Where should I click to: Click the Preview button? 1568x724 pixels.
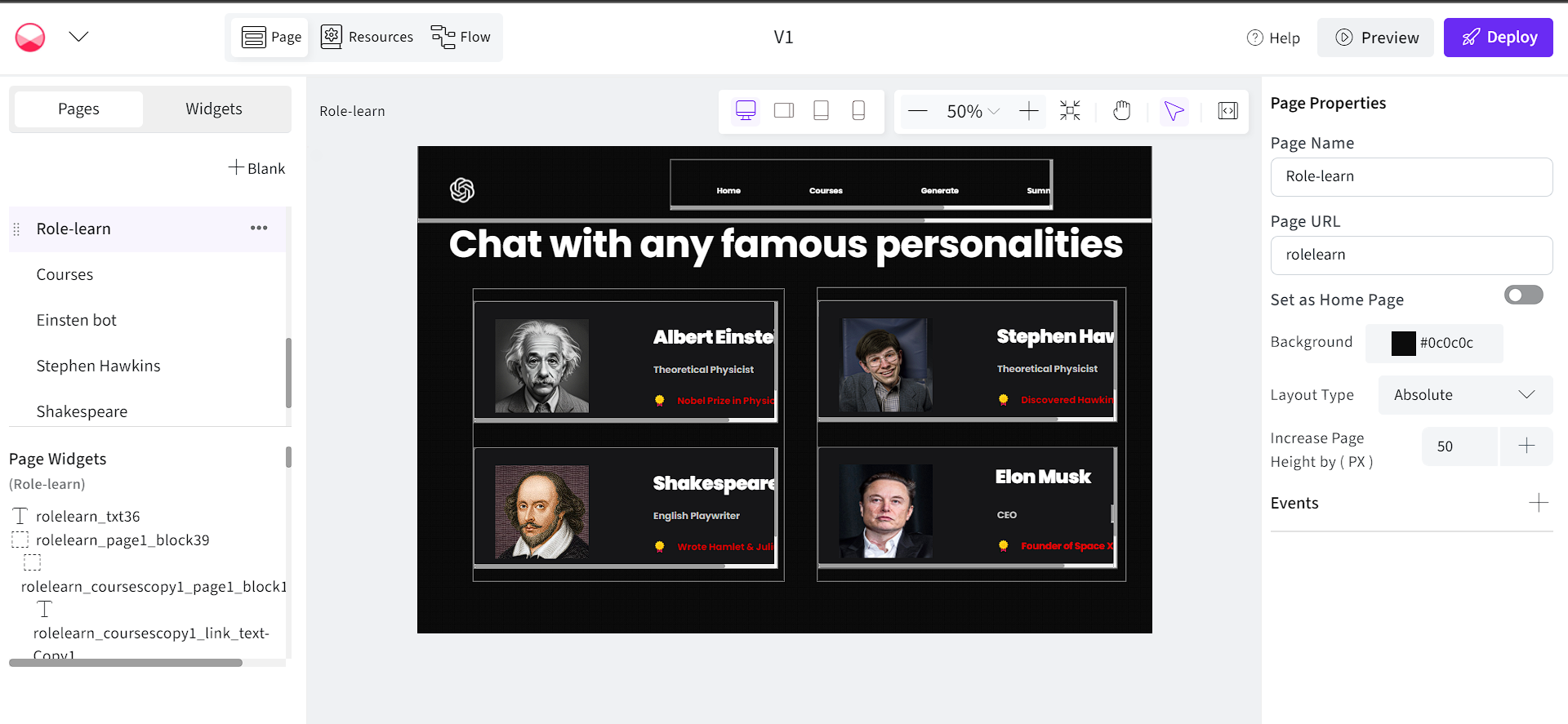click(x=1376, y=38)
